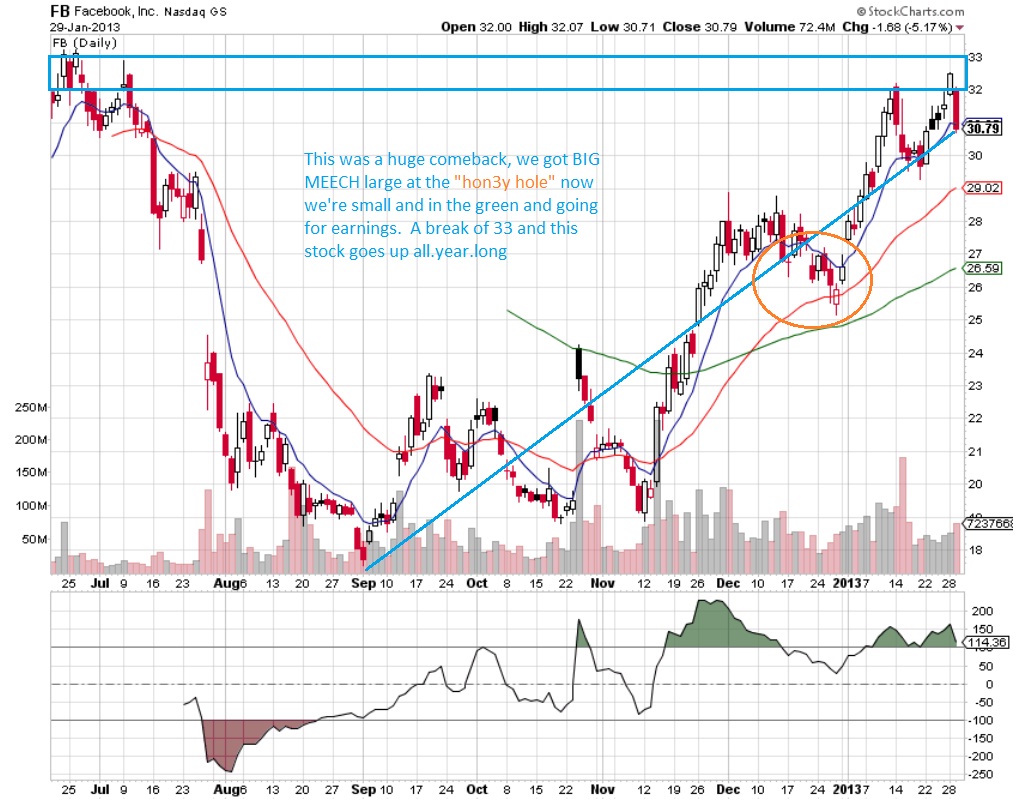Click the FB (Daily) legend label
The height and width of the screenshot is (802, 1021).
coord(85,43)
